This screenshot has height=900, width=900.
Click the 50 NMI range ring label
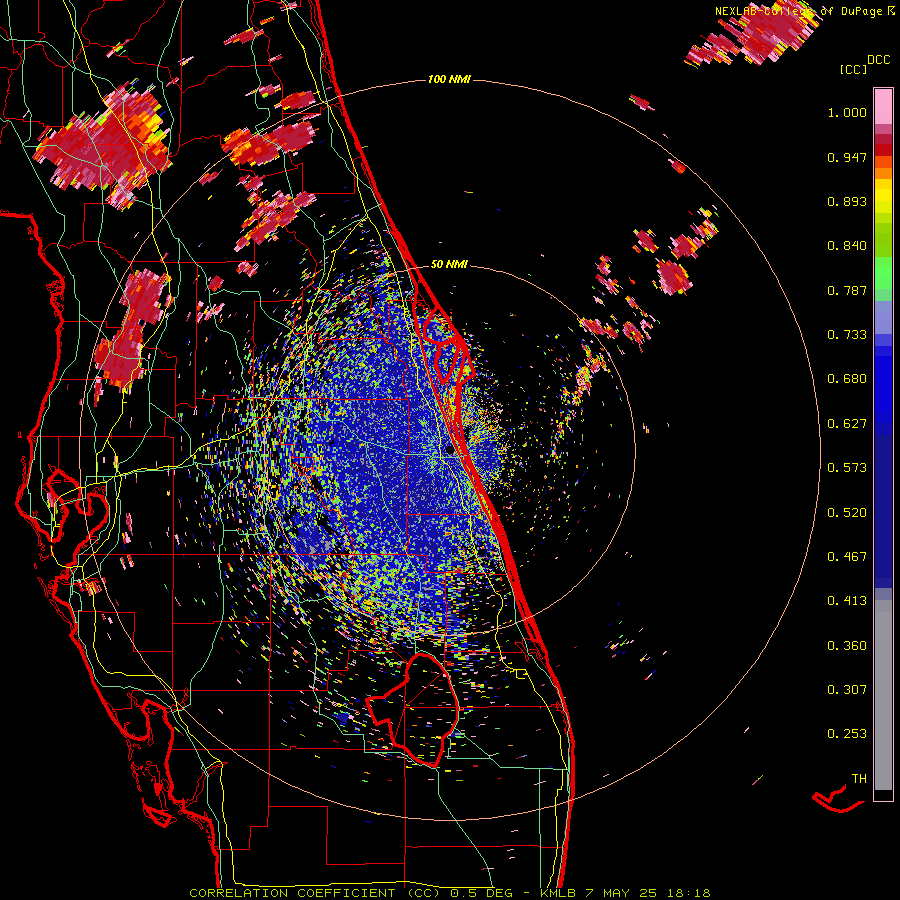pyautogui.click(x=449, y=265)
